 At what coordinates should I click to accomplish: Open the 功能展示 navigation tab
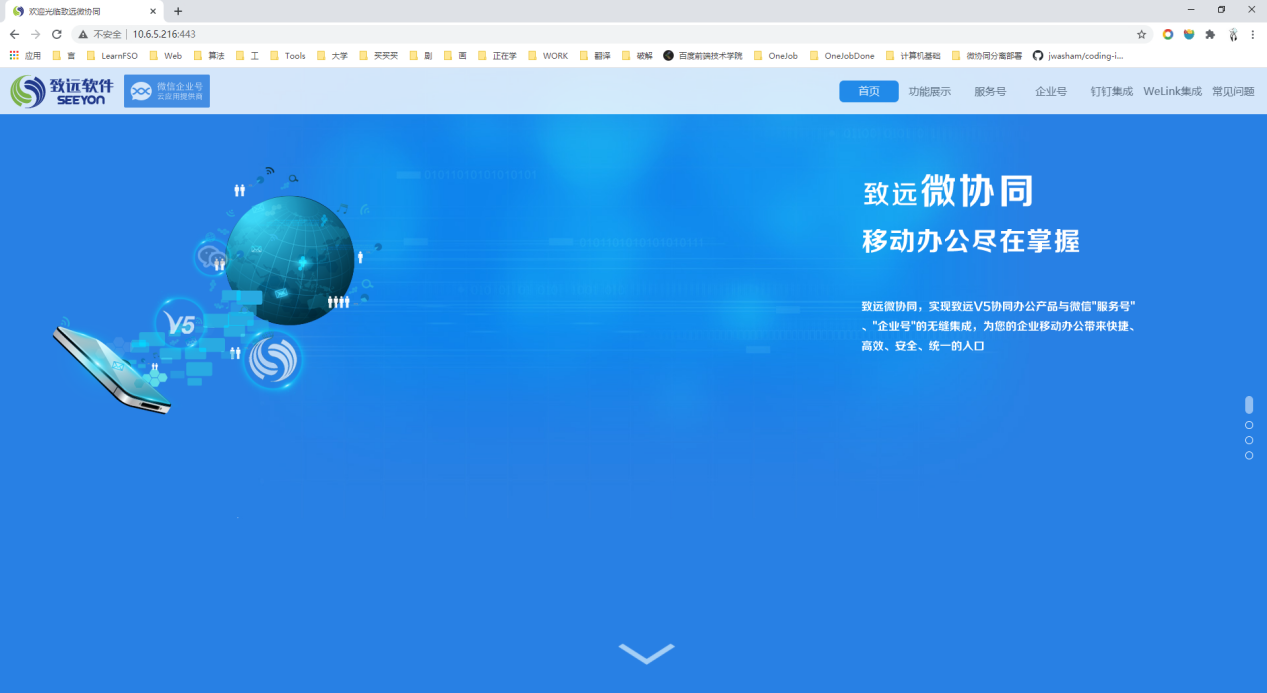(x=929, y=91)
